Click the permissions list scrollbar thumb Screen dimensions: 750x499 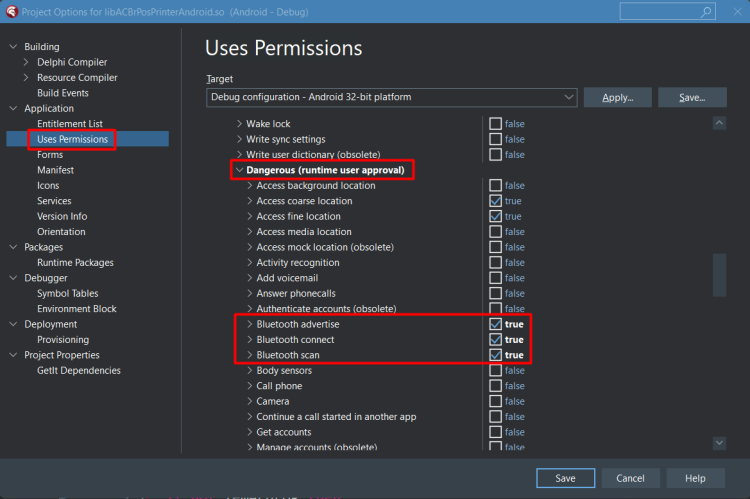(x=719, y=275)
